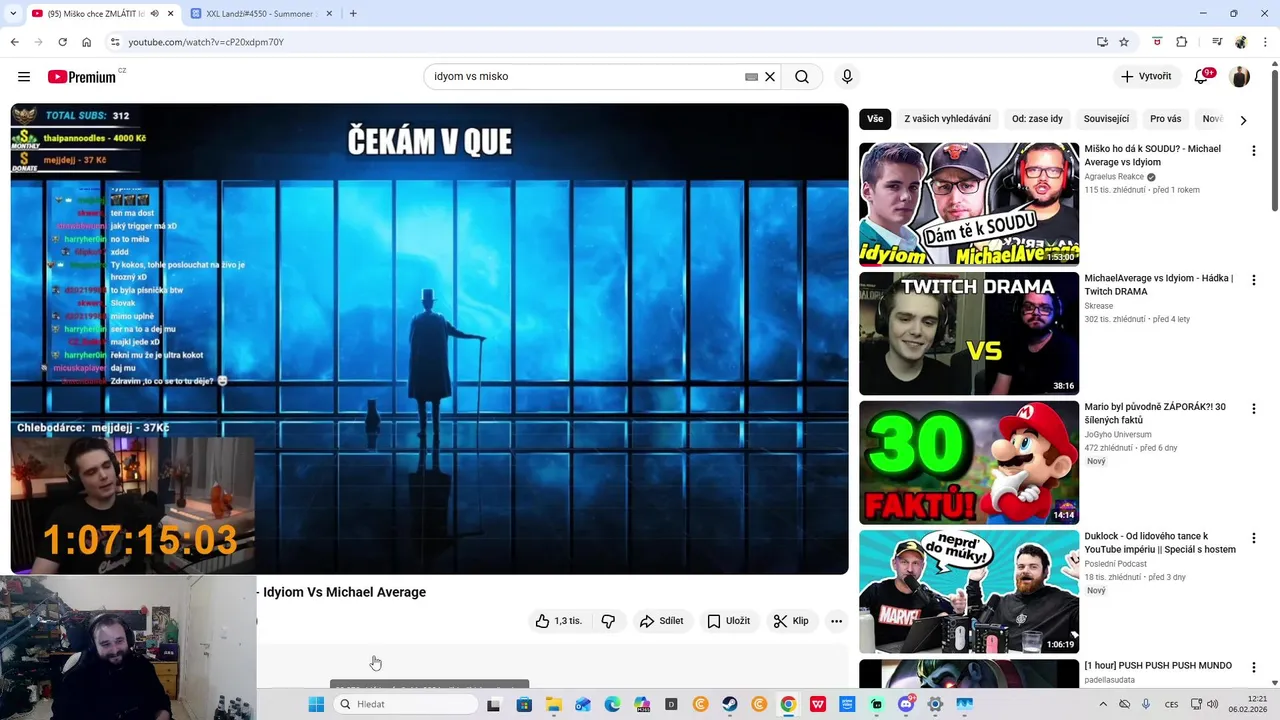Go back in browser history
Image resolution: width=1280 pixels, height=720 pixels.
click(14, 42)
